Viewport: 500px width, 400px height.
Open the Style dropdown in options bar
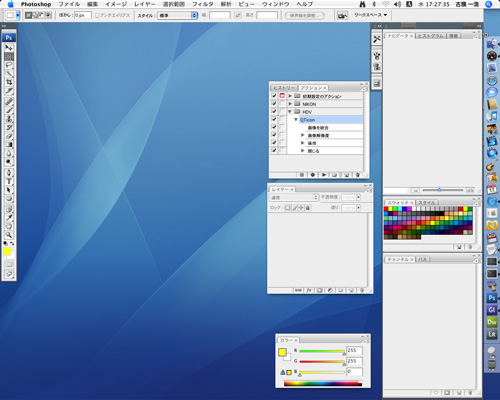(x=178, y=15)
